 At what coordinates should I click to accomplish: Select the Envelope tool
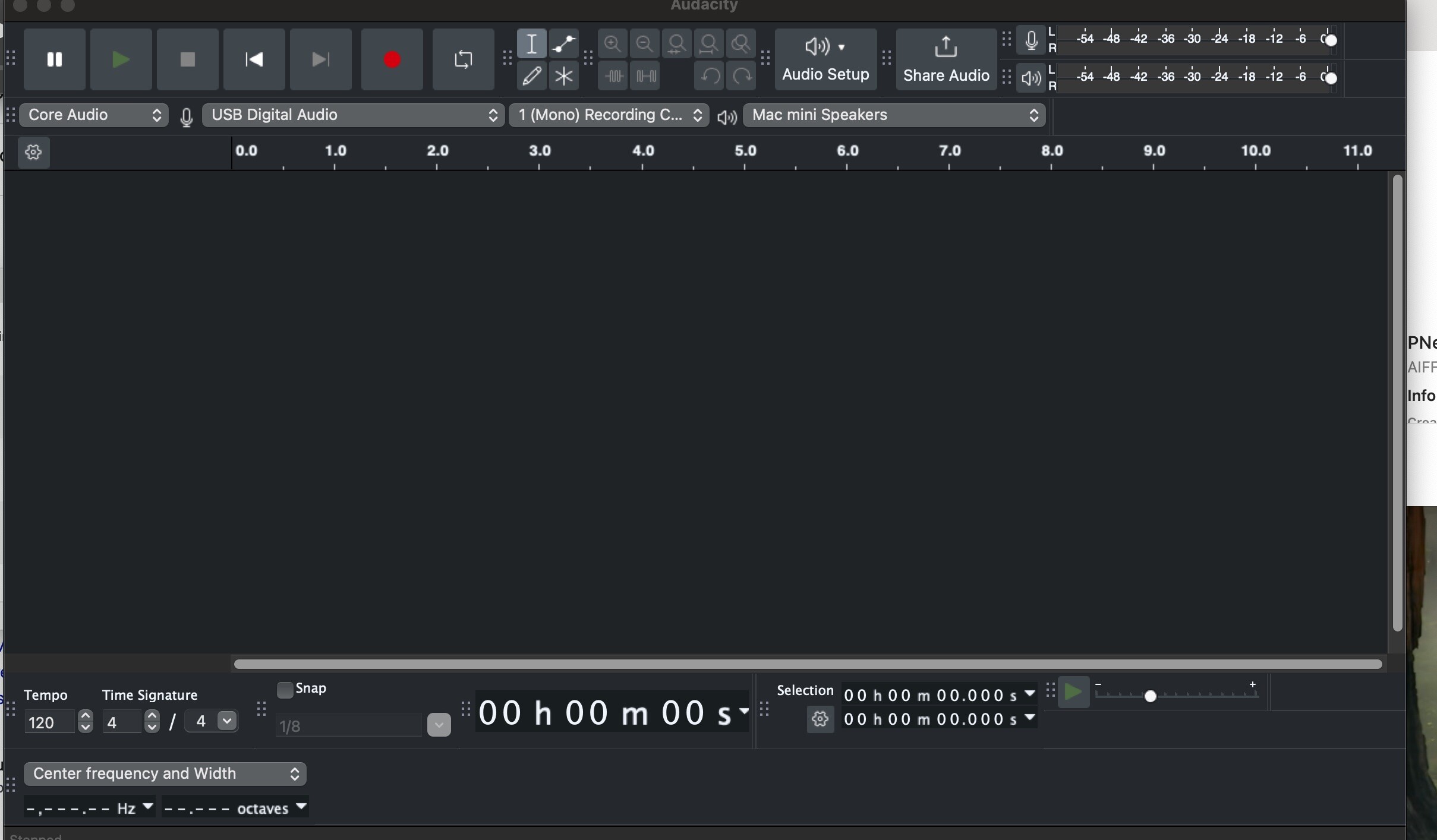(x=564, y=44)
